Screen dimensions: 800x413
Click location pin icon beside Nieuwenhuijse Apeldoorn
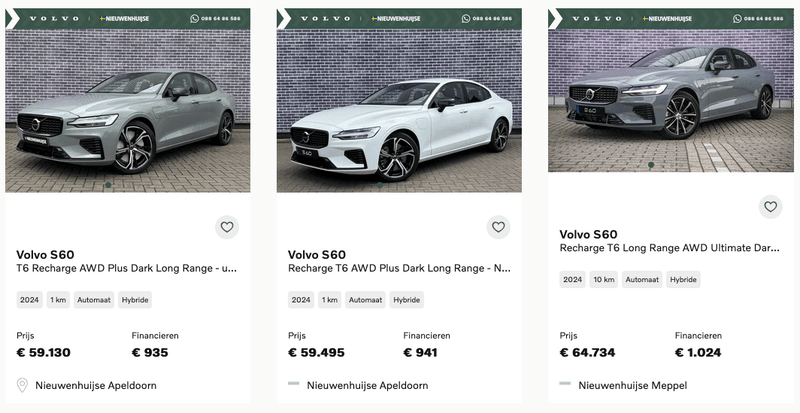(x=22, y=385)
